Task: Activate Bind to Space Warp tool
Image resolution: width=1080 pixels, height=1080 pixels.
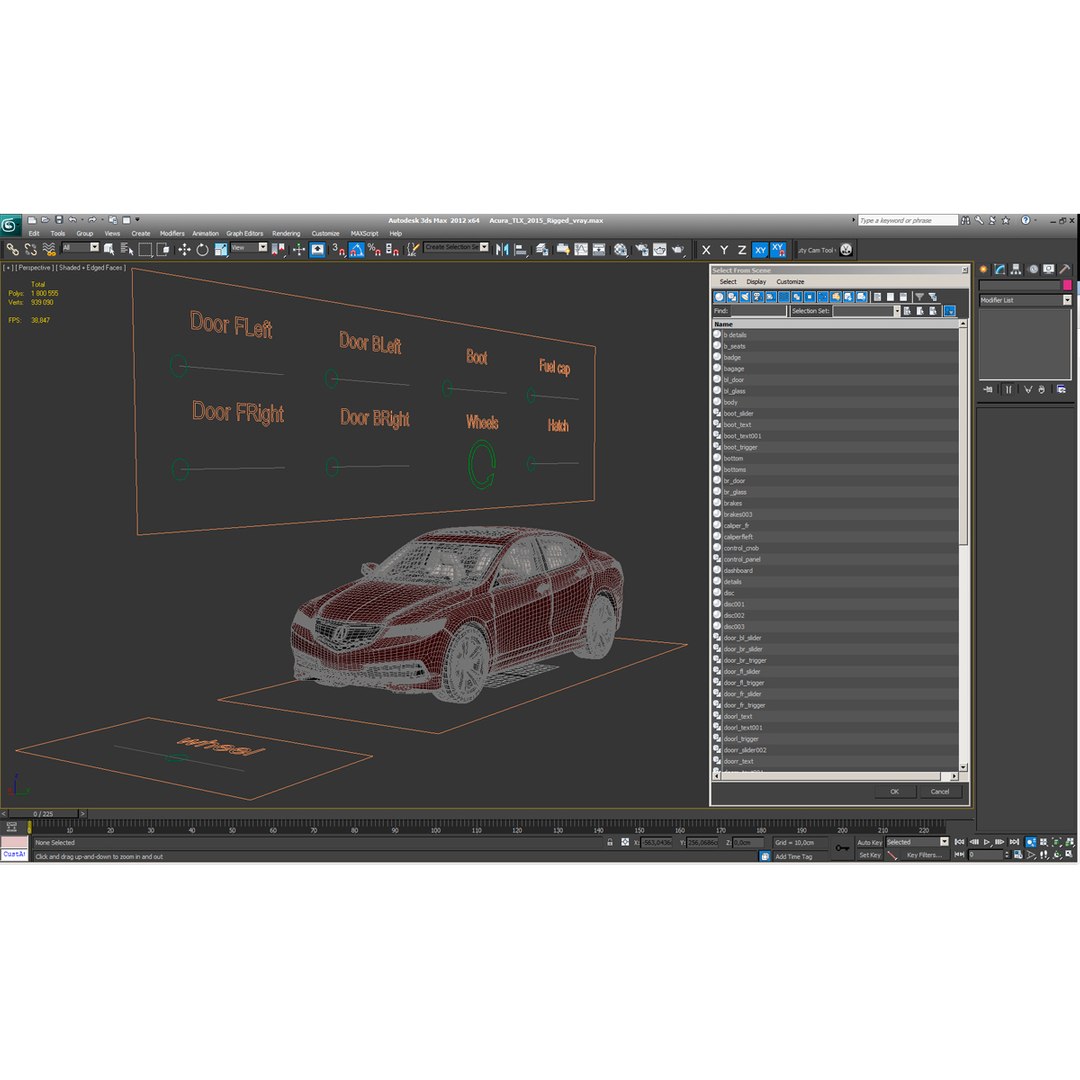Action: (x=49, y=249)
